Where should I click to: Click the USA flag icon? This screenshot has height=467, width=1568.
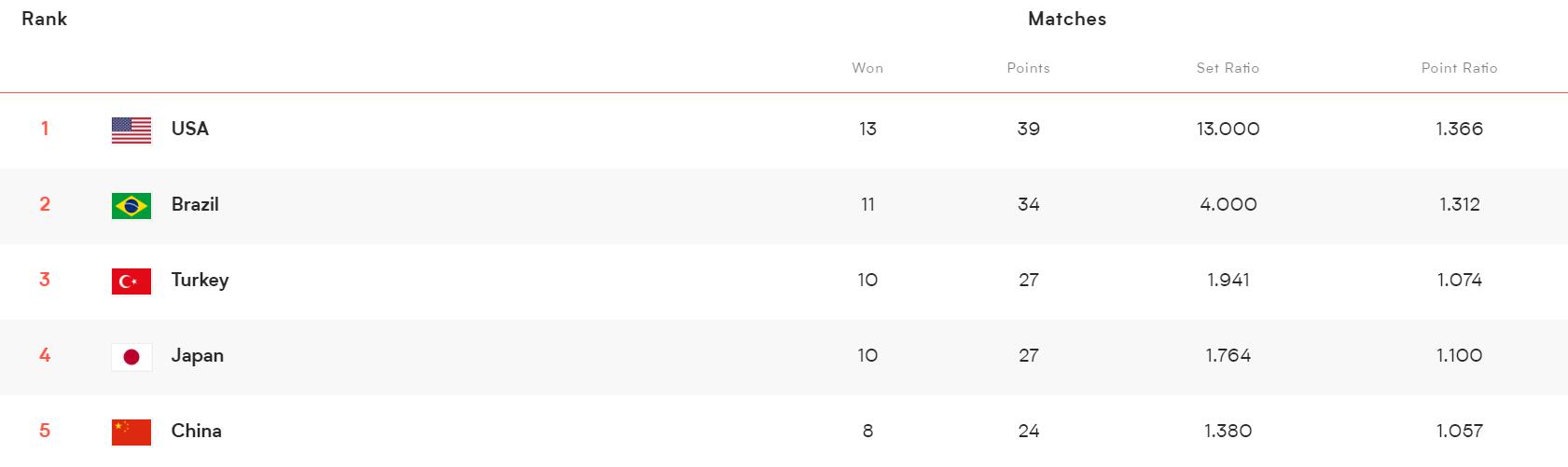tap(131, 130)
